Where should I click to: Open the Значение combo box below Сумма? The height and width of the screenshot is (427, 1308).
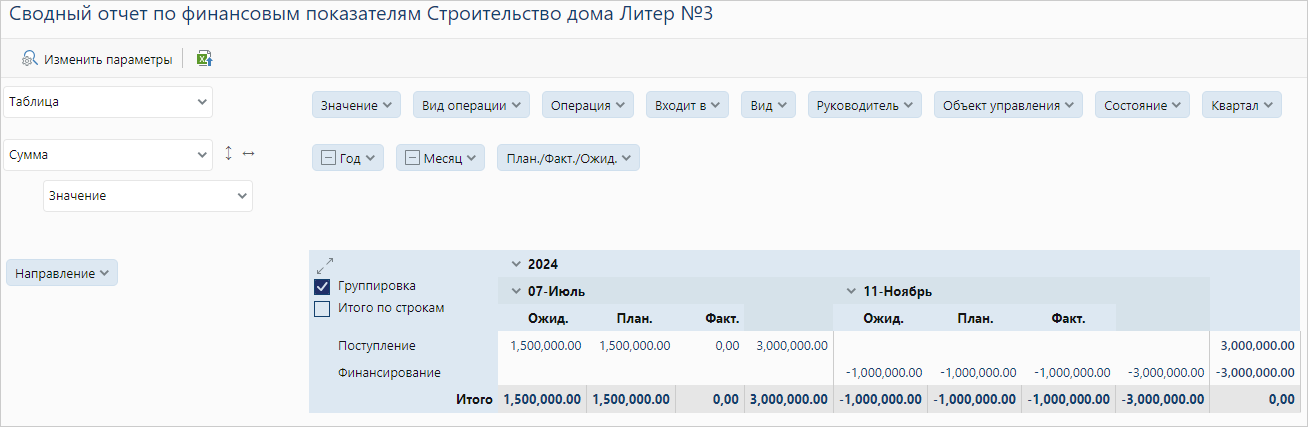(147, 196)
